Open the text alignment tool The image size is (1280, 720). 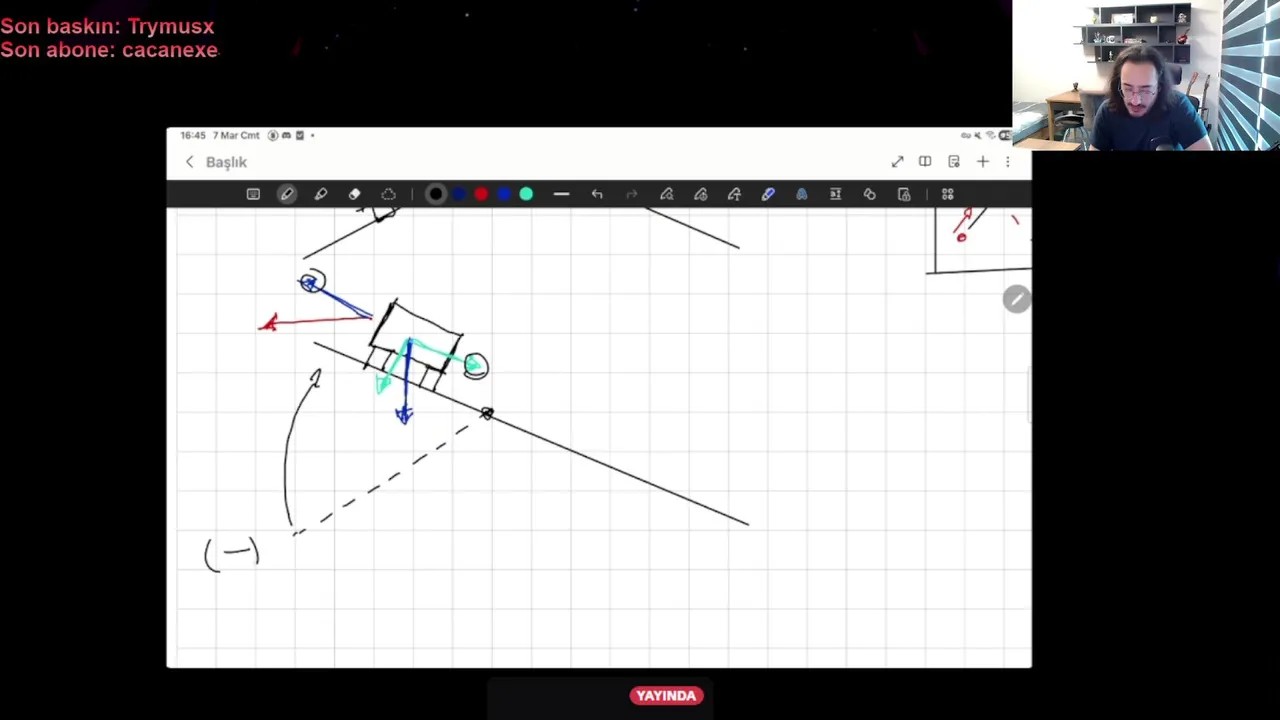[x=836, y=194]
